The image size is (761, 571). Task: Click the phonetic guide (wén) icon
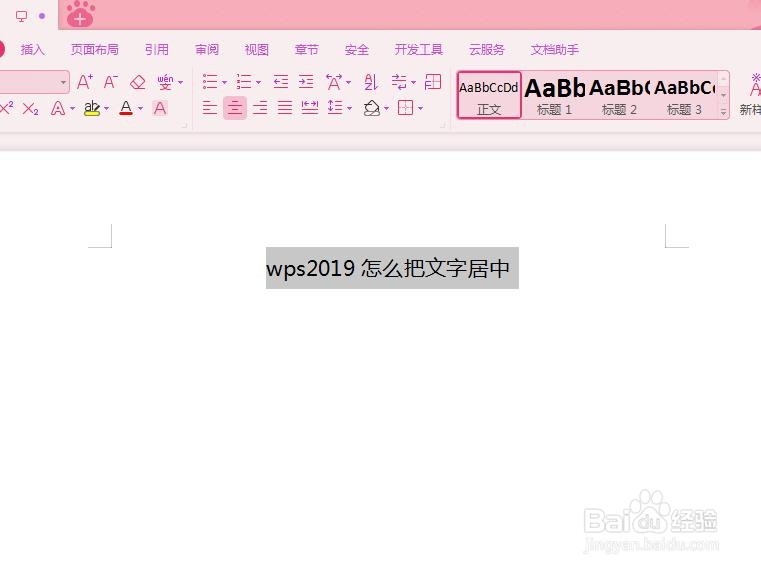tap(165, 82)
